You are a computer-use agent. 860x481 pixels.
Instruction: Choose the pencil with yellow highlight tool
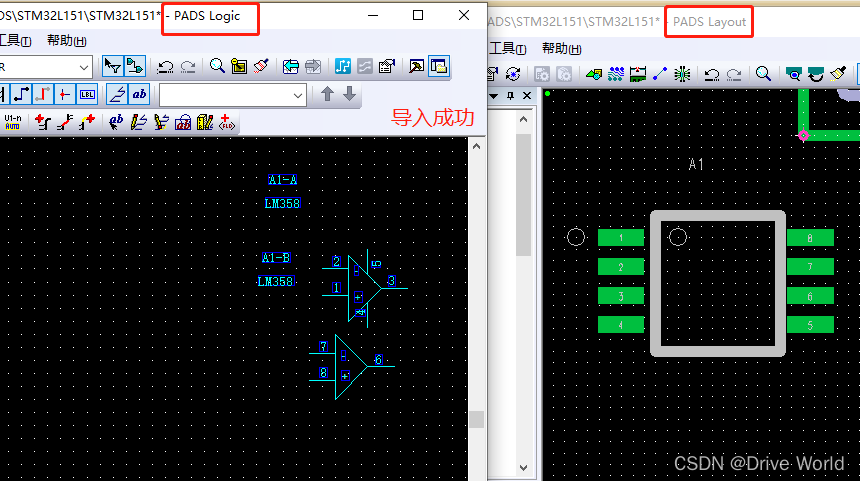point(160,122)
